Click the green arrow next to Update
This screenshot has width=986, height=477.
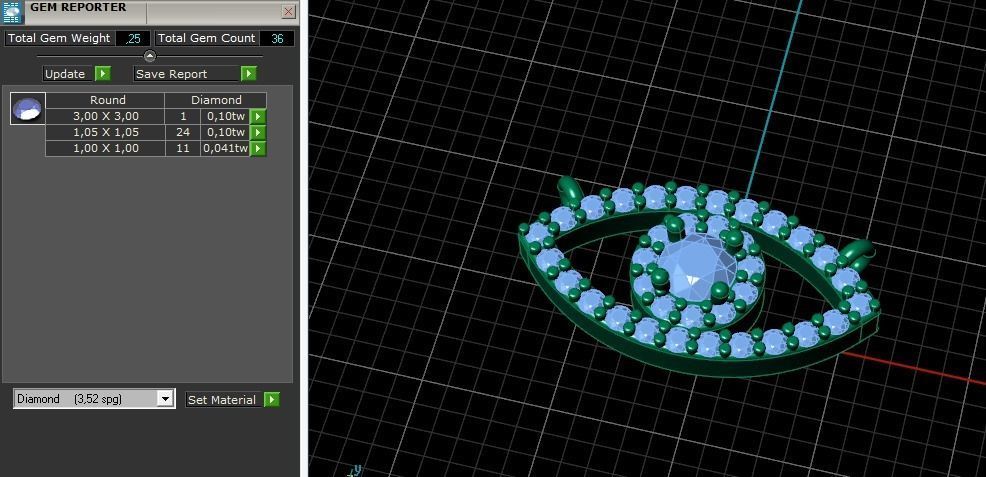[x=102, y=74]
